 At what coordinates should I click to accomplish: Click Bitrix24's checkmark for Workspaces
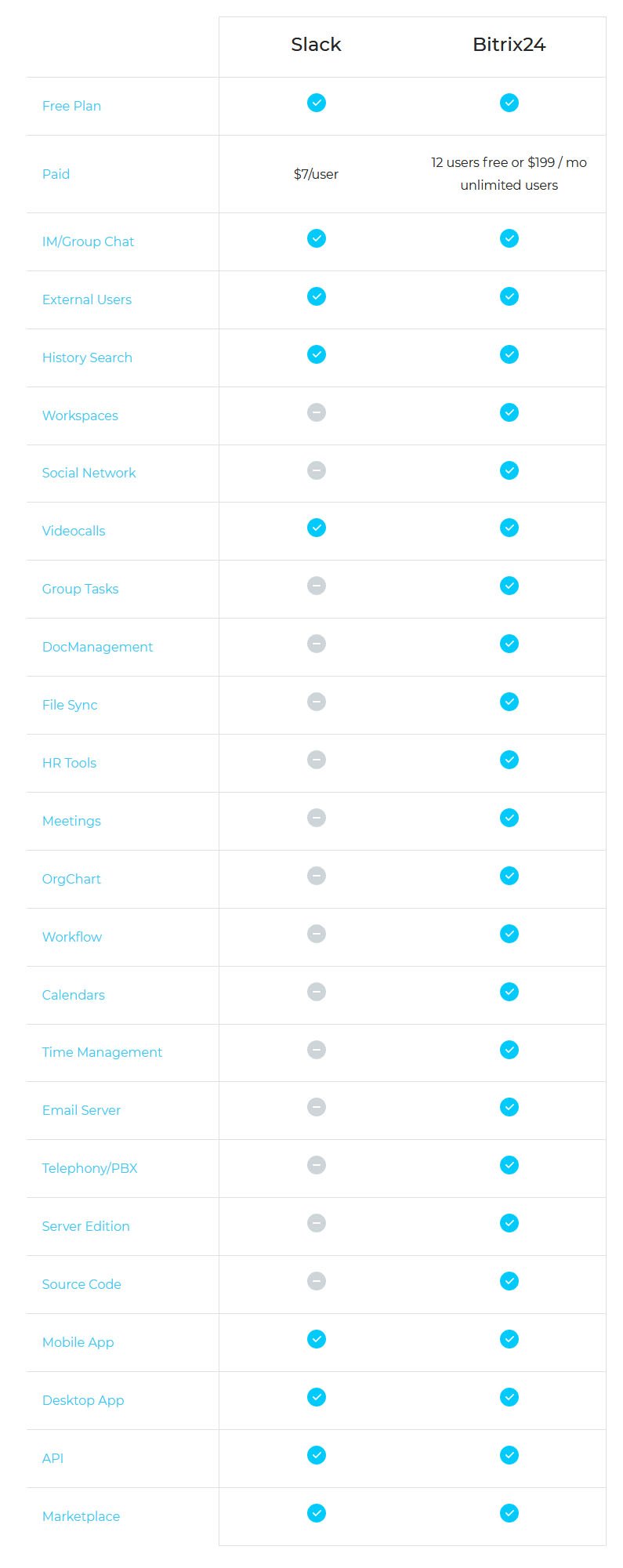pyautogui.click(x=509, y=412)
